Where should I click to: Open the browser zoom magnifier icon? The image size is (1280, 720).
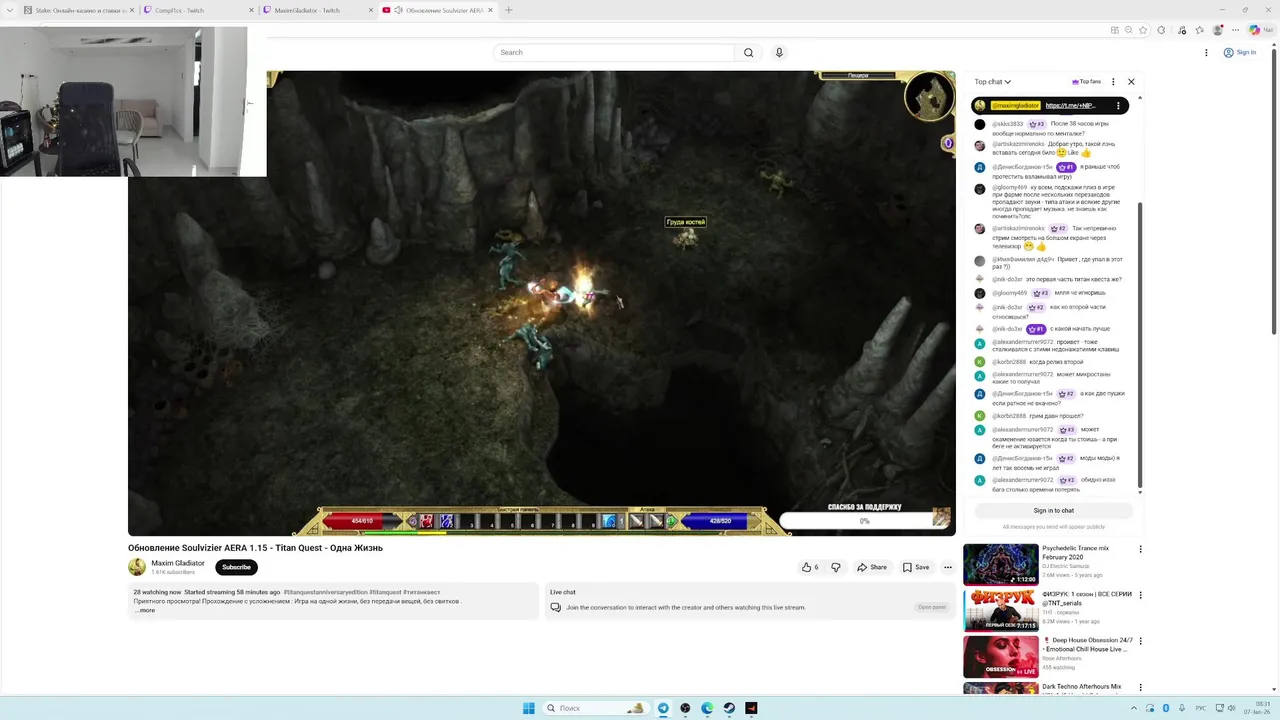point(1130,30)
